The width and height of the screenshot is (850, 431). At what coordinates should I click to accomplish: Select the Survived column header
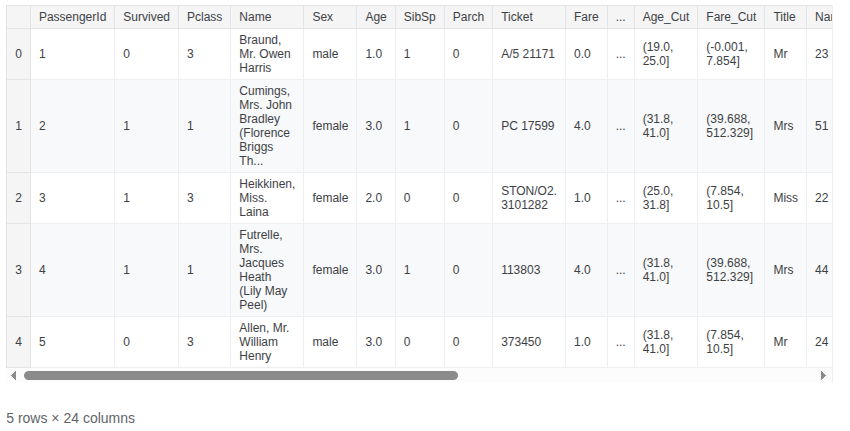point(146,17)
